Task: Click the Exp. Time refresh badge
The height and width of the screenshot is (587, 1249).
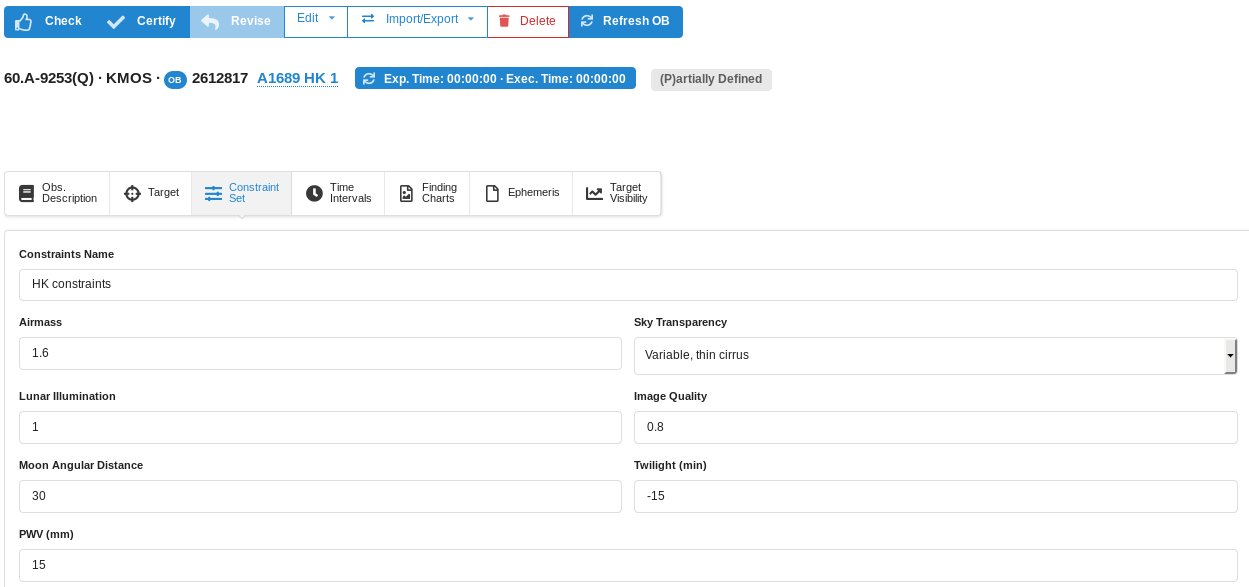Action: click(x=495, y=79)
